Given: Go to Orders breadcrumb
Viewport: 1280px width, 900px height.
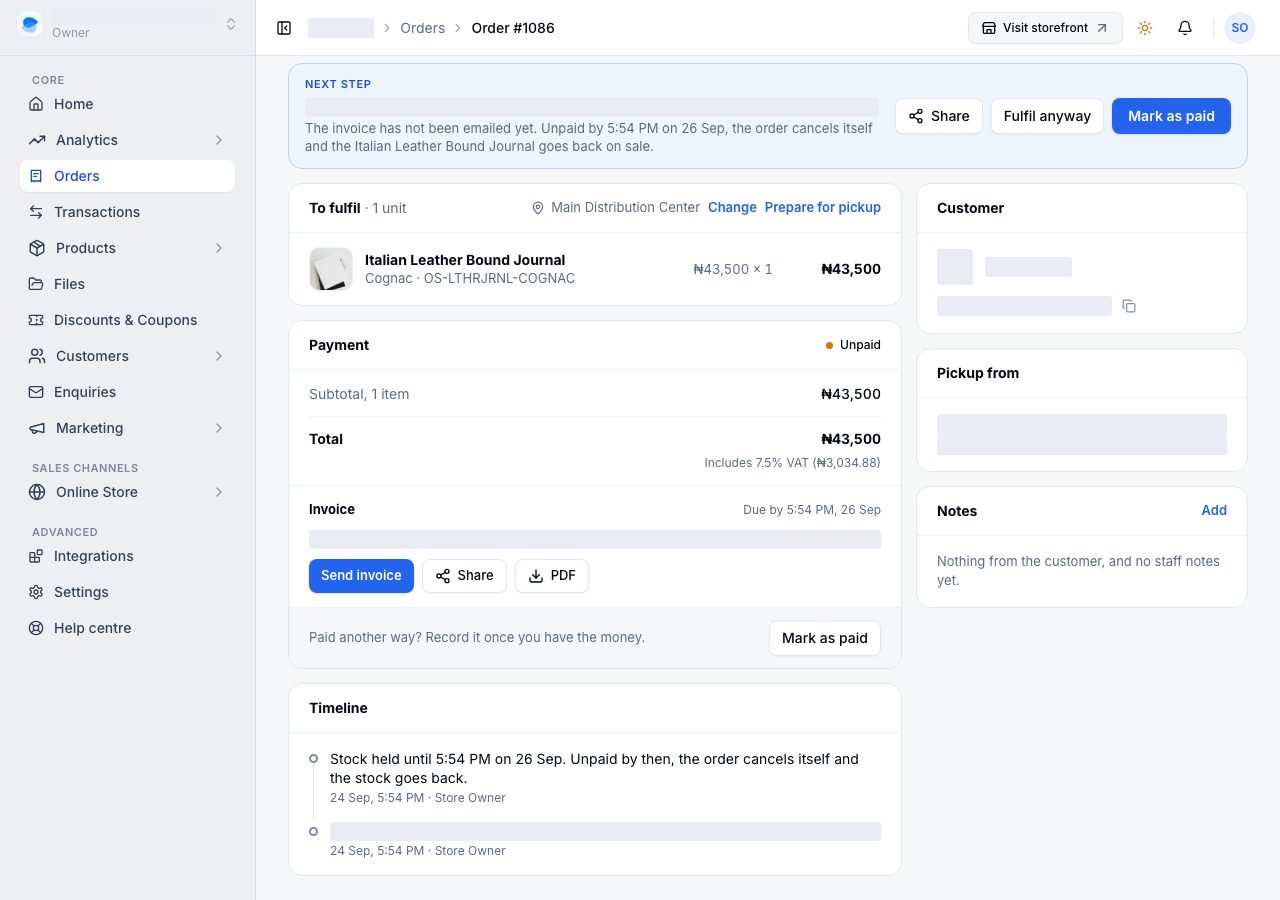Looking at the screenshot, I should pyautogui.click(x=423, y=28).
